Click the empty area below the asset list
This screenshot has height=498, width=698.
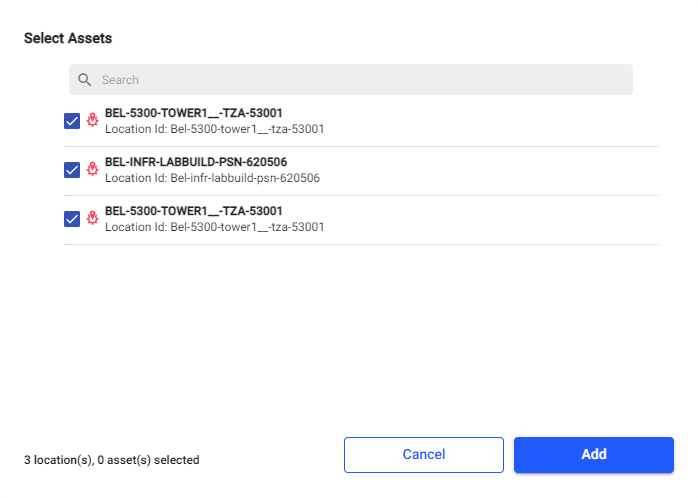click(x=360, y=330)
